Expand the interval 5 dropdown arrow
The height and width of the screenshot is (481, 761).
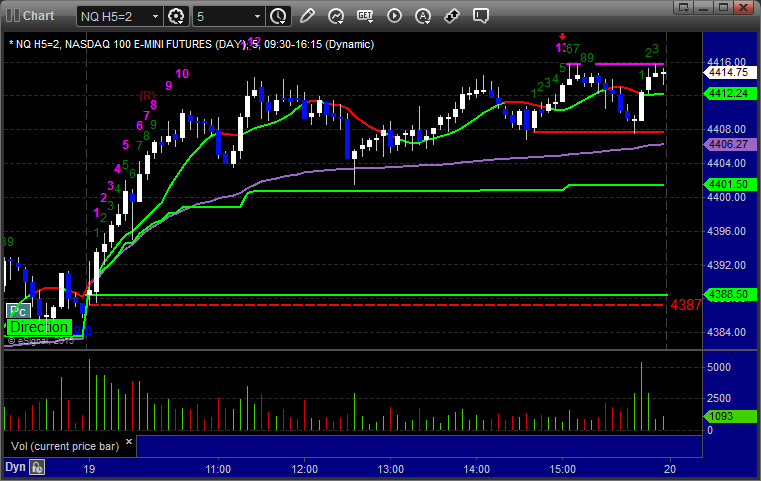pos(258,17)
